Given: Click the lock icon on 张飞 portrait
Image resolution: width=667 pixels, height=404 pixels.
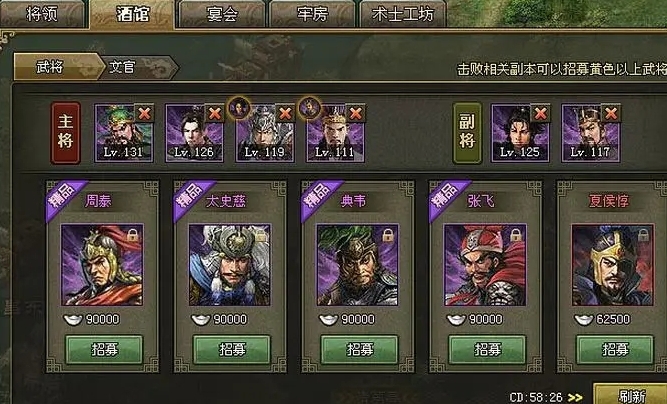Looking at the screenshot, I should click(x=515, y=235).
